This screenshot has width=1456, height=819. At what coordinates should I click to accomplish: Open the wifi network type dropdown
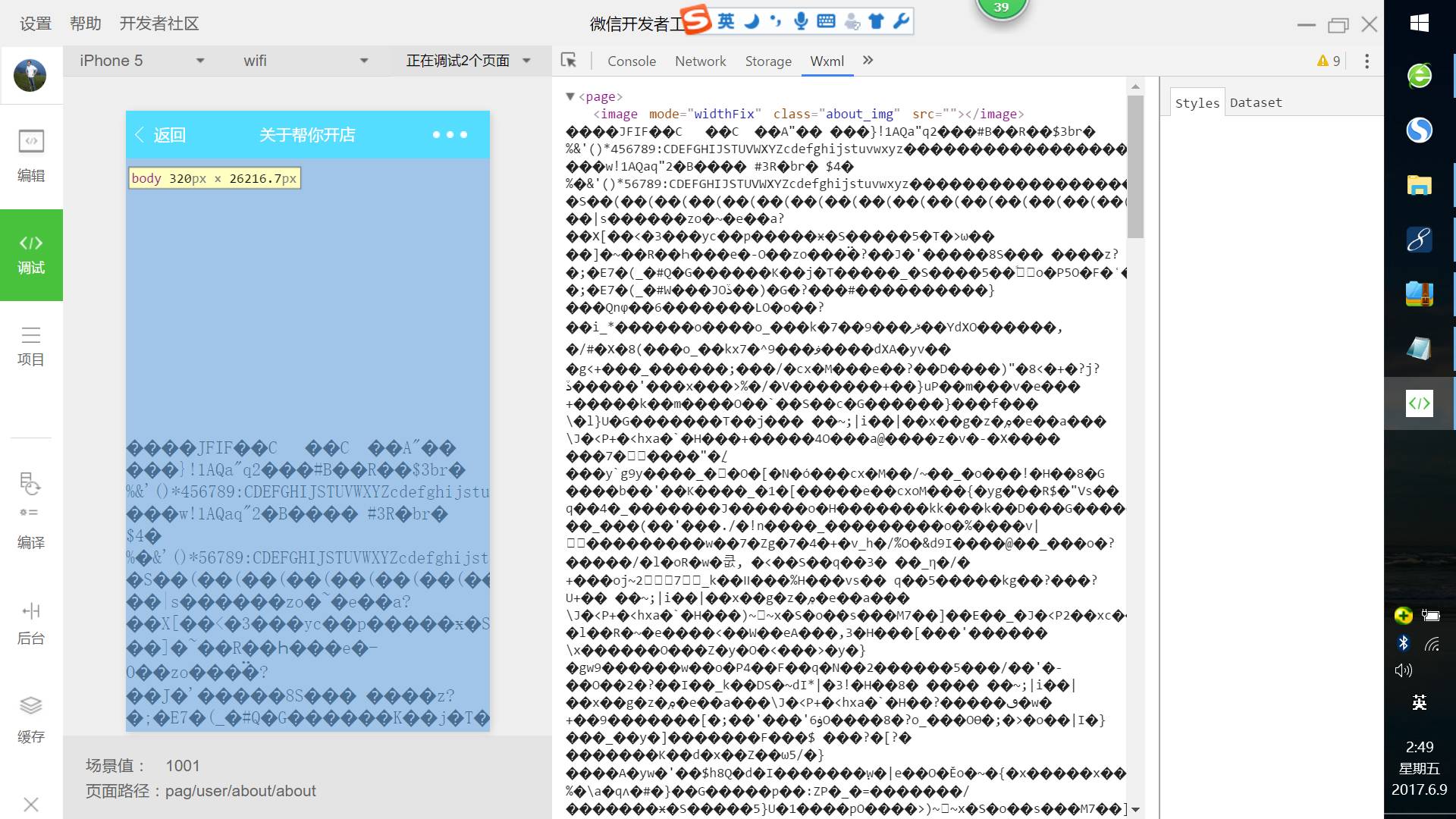click(305, 61)
